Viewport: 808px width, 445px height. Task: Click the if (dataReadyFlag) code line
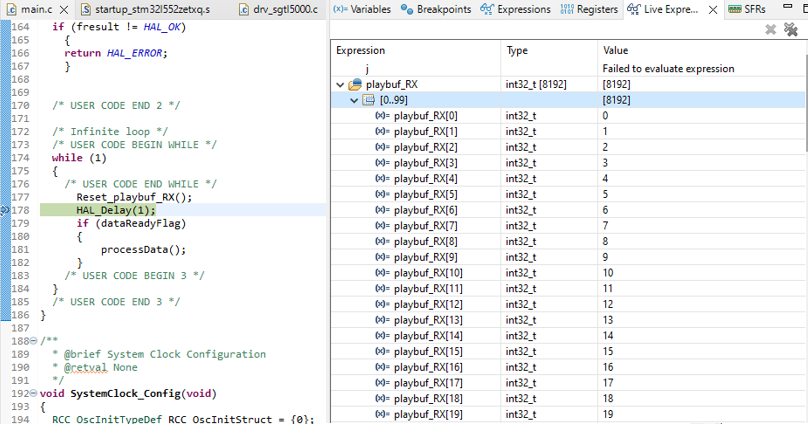[x=131, y=224]
